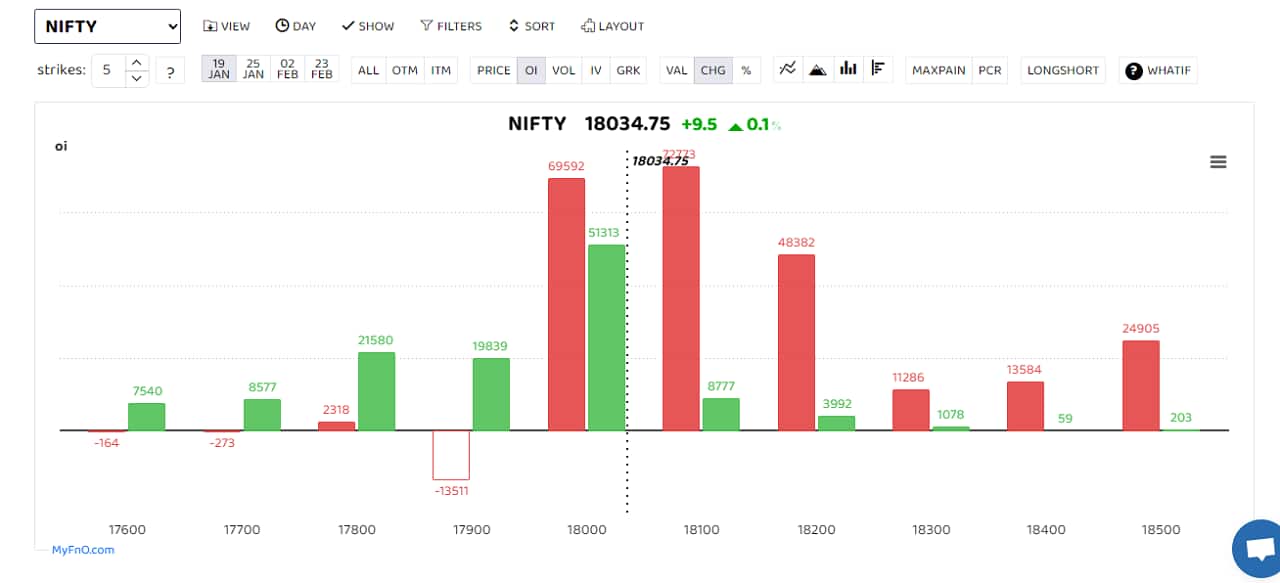Open the SORT control

pos(531,26)
